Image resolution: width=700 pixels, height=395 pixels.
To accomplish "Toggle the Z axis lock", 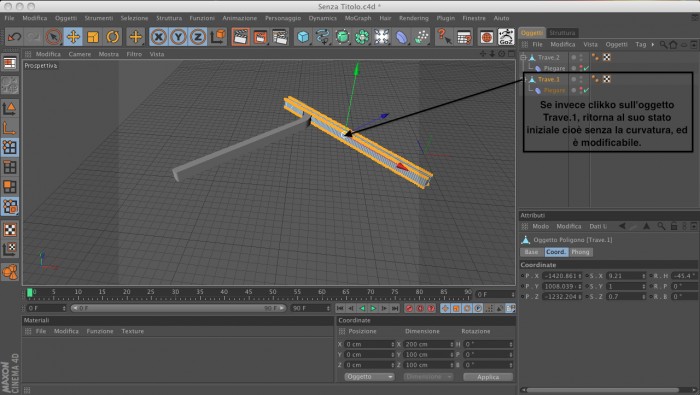I will (x=198, y=37).
